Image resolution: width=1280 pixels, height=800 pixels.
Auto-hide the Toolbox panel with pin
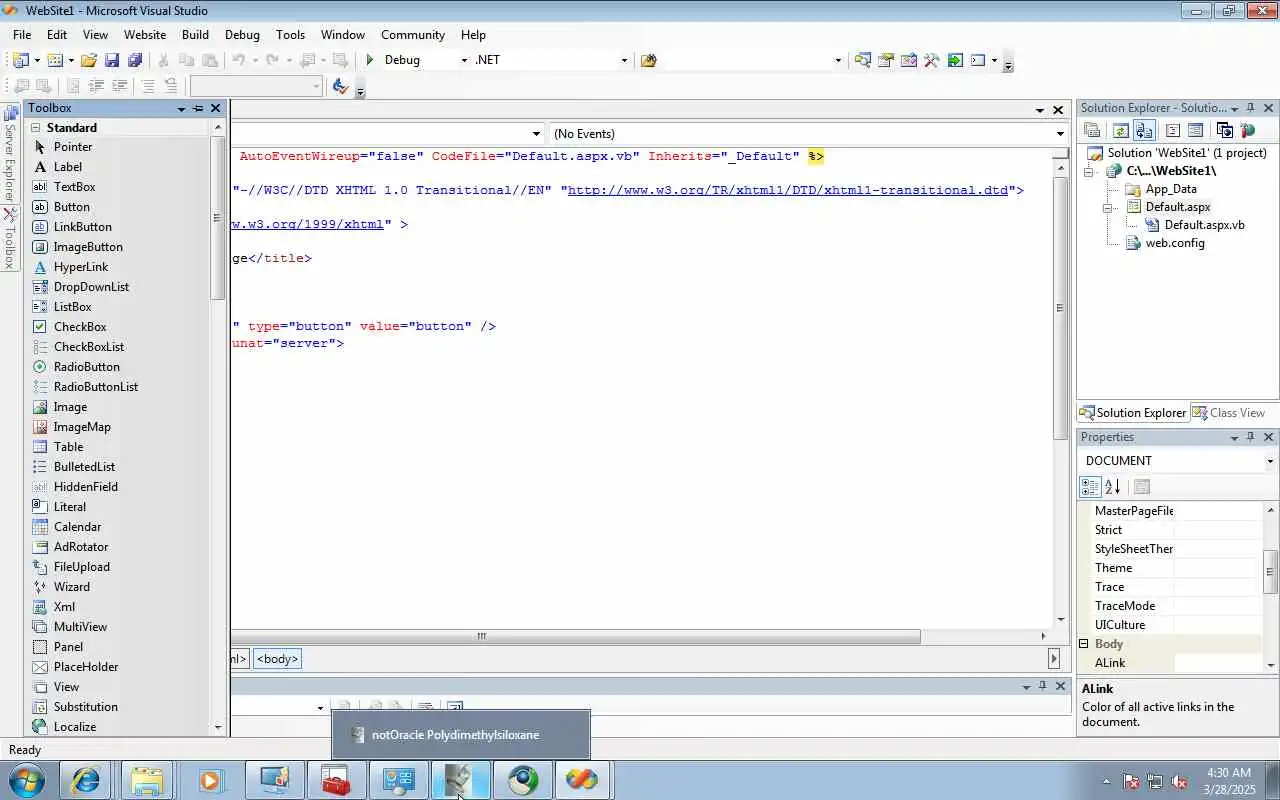[198, 108]
